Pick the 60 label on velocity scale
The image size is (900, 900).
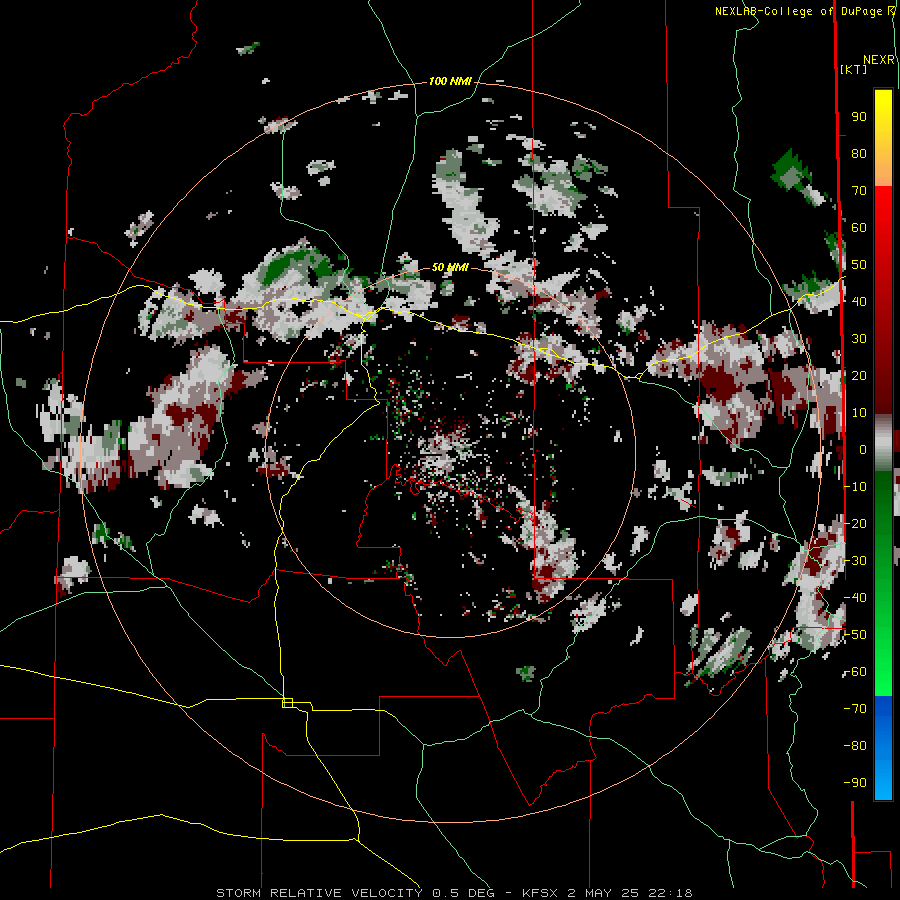(x=859, y=228)
